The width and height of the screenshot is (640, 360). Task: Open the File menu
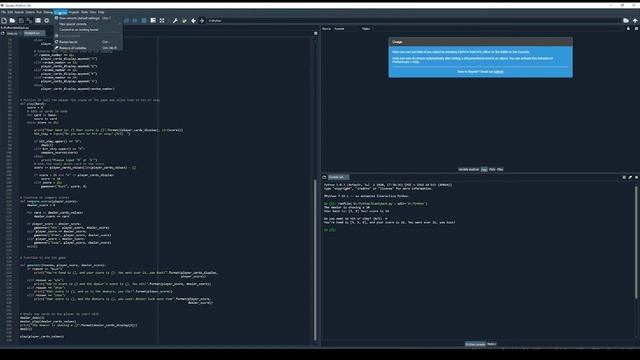[x=3, y=12]
